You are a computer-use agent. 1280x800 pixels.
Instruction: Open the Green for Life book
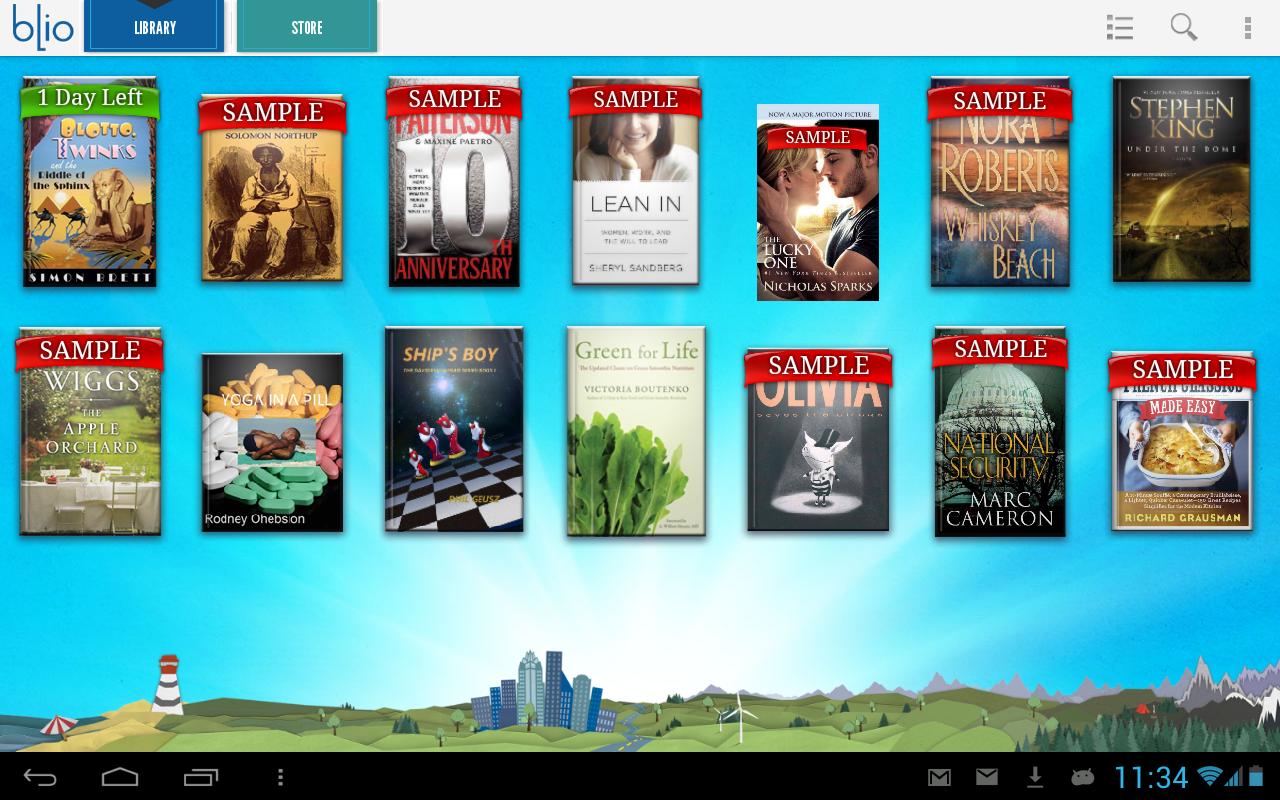[x=636, y=432]
